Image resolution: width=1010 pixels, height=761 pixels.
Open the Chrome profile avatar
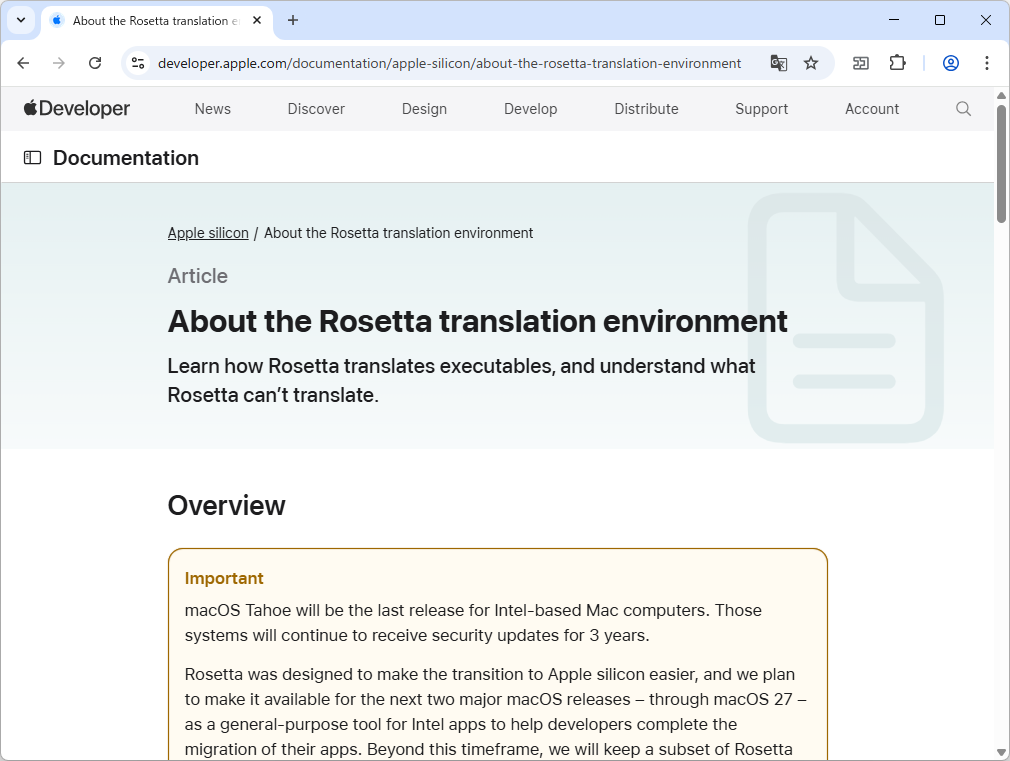coord(951,63)
